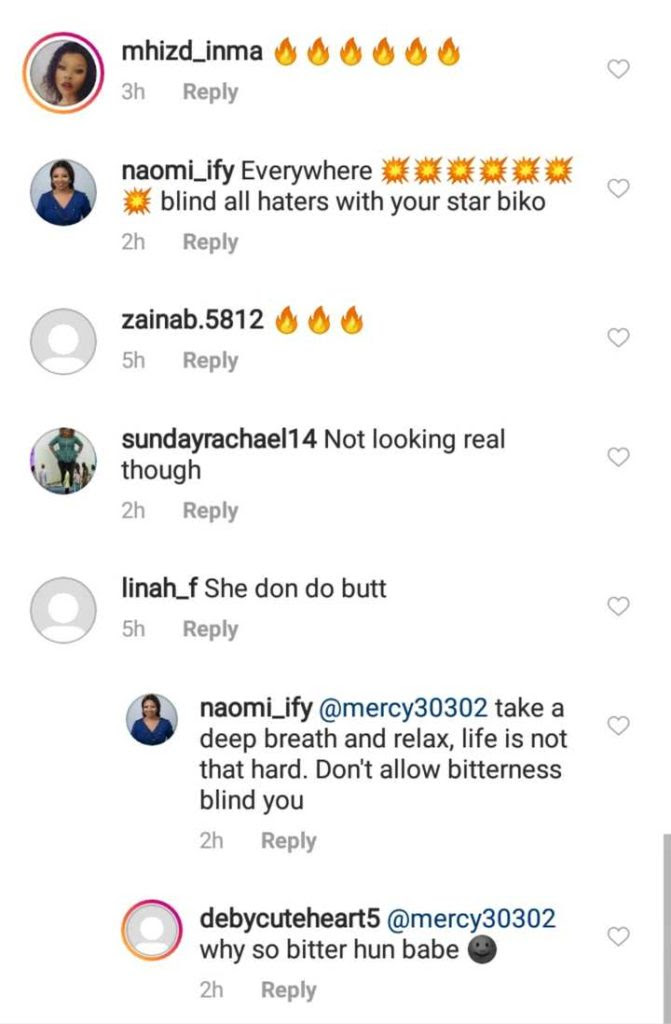Like naomi_ify's 'blind all haters' comment

[x=619, y=188]
